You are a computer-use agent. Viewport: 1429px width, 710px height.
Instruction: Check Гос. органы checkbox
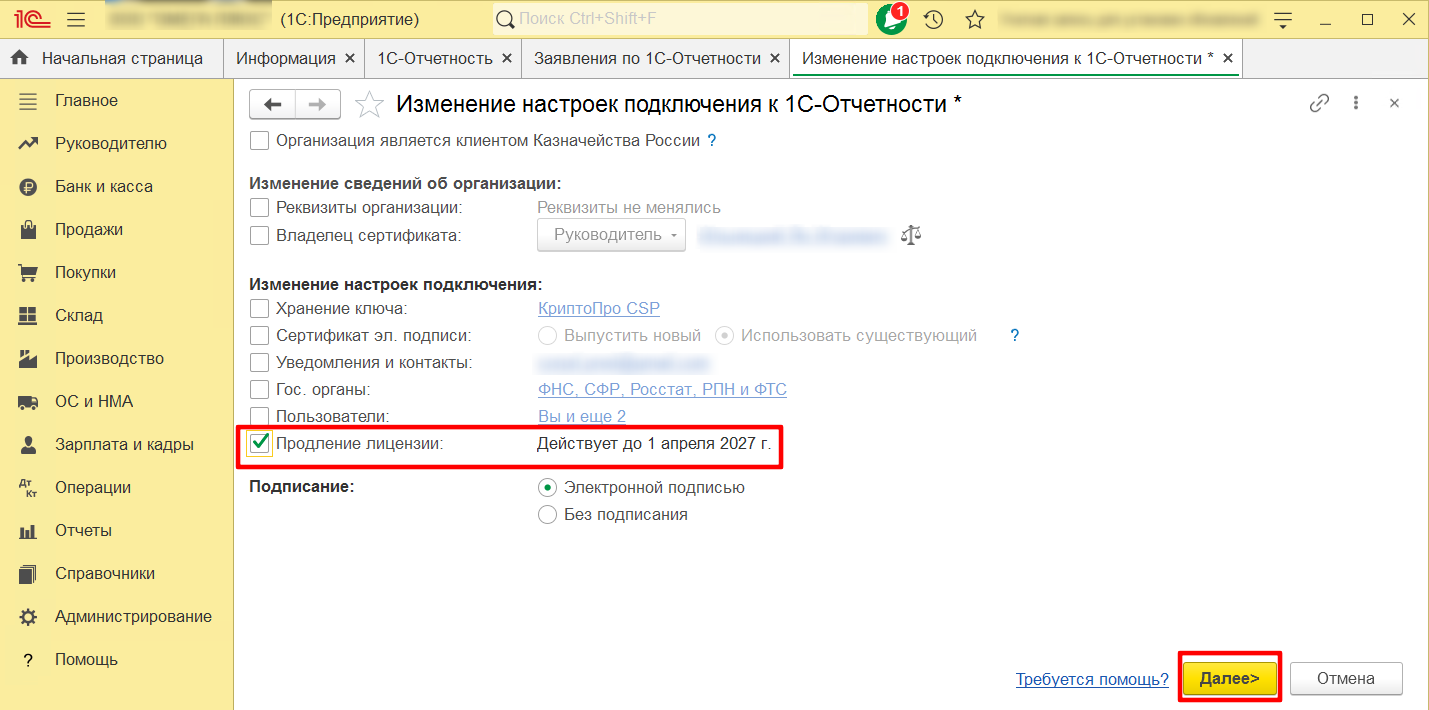tap(260, 390)
